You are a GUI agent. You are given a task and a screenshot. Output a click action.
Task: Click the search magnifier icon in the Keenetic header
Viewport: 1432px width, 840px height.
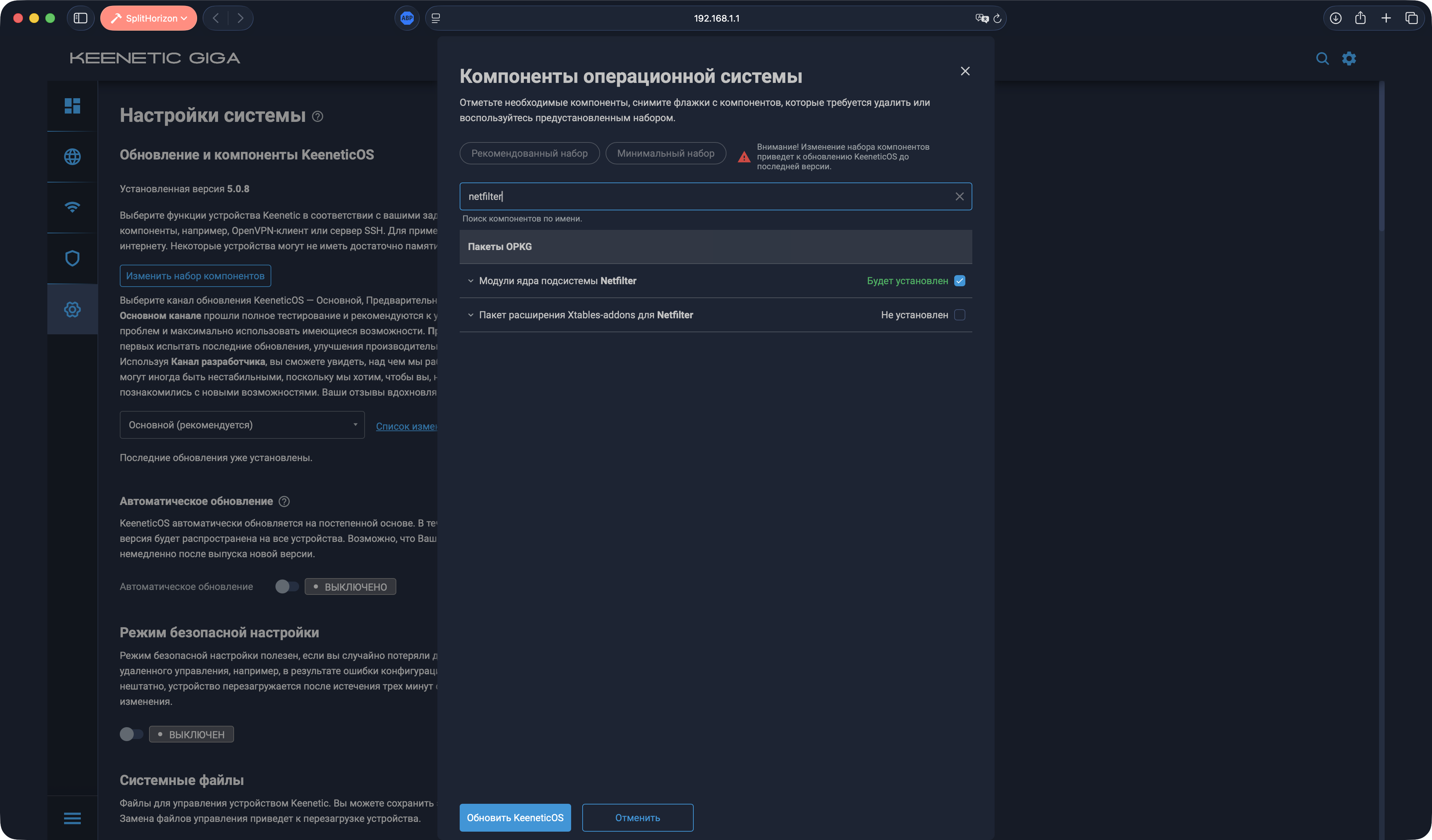tap(1322, 58)
